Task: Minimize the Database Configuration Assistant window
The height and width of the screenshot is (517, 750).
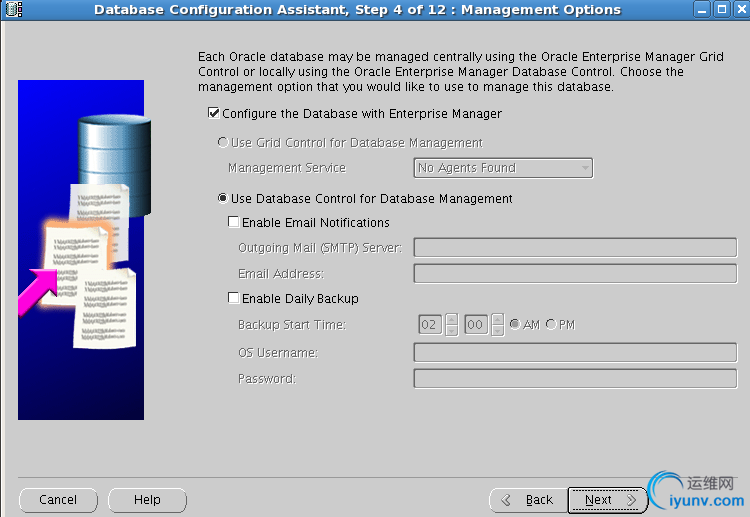Action: tap(702, 9)
